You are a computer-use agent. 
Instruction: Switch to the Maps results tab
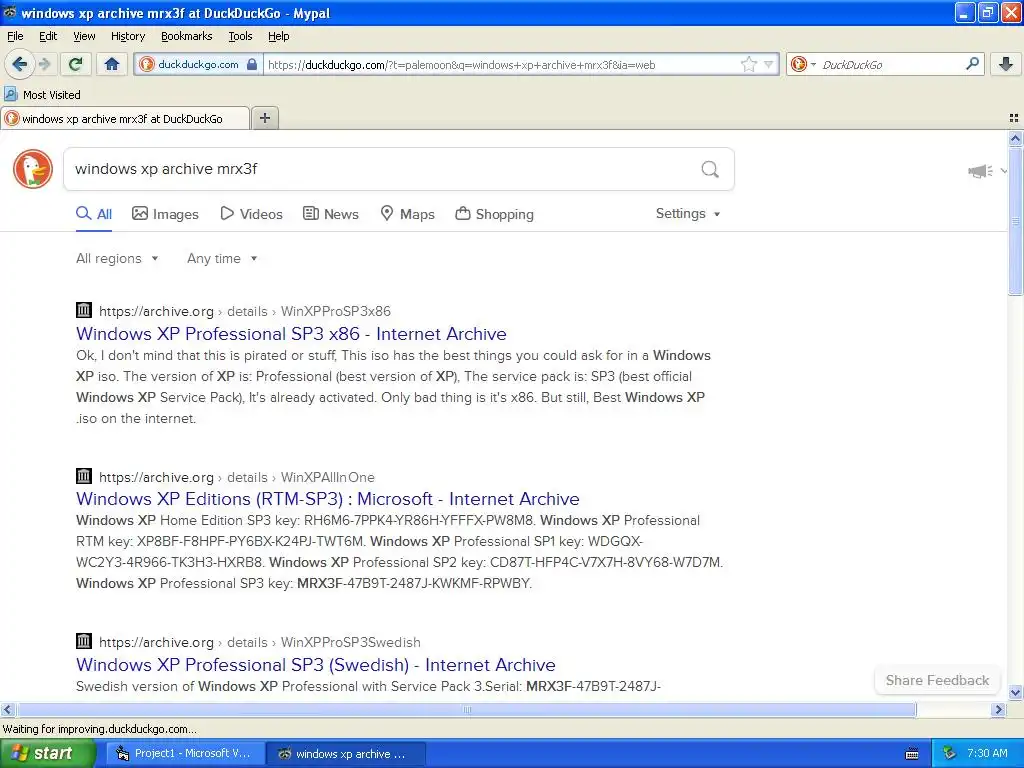click(408, 214)
